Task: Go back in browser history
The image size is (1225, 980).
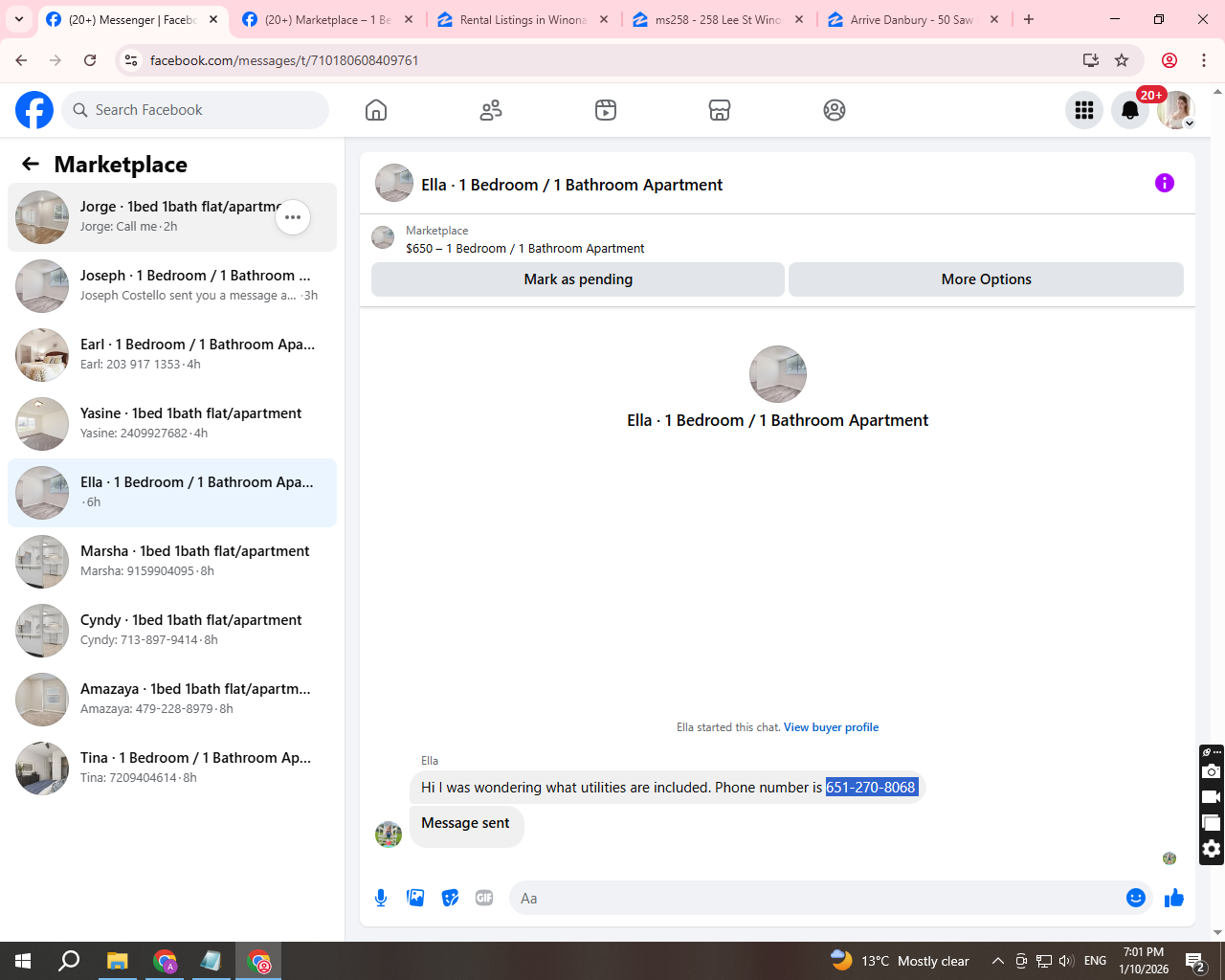Action: pyautogui.click(x=21, y=60)
